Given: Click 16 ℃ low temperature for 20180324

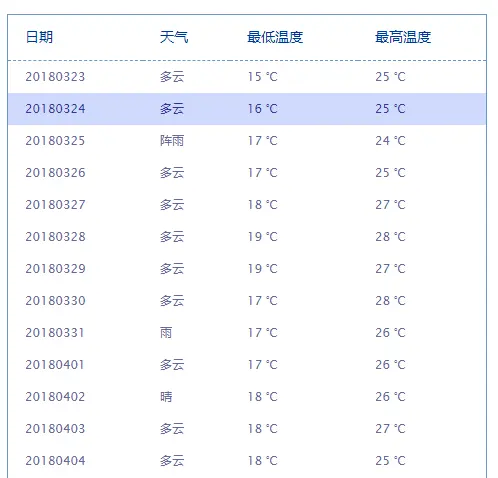Looking at the screenshot, I should point(262,109).
